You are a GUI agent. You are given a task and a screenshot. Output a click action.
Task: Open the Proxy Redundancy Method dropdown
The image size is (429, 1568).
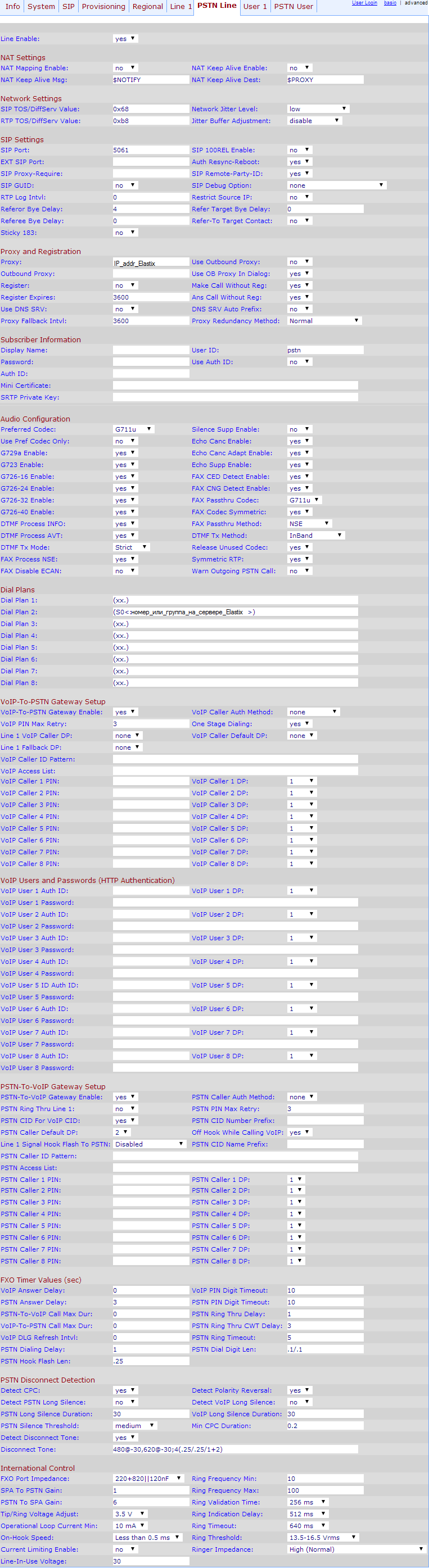[x=324, y=321]
